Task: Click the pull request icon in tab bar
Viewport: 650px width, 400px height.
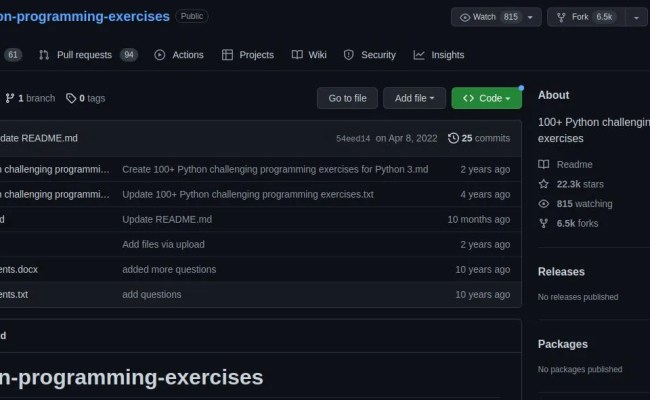Action: click(44, 55)
